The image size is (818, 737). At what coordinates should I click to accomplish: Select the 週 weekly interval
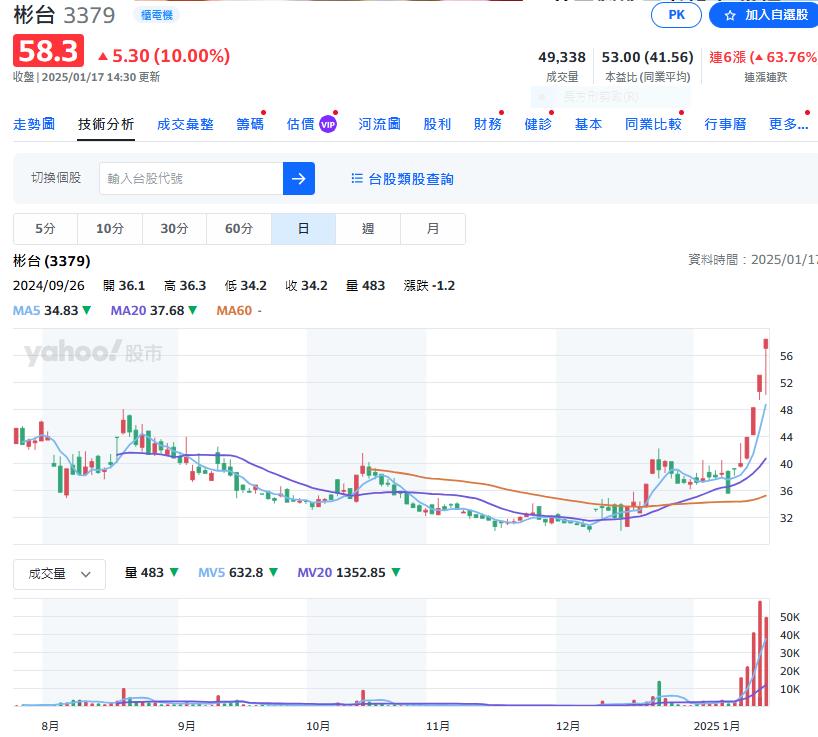point(368,228)
